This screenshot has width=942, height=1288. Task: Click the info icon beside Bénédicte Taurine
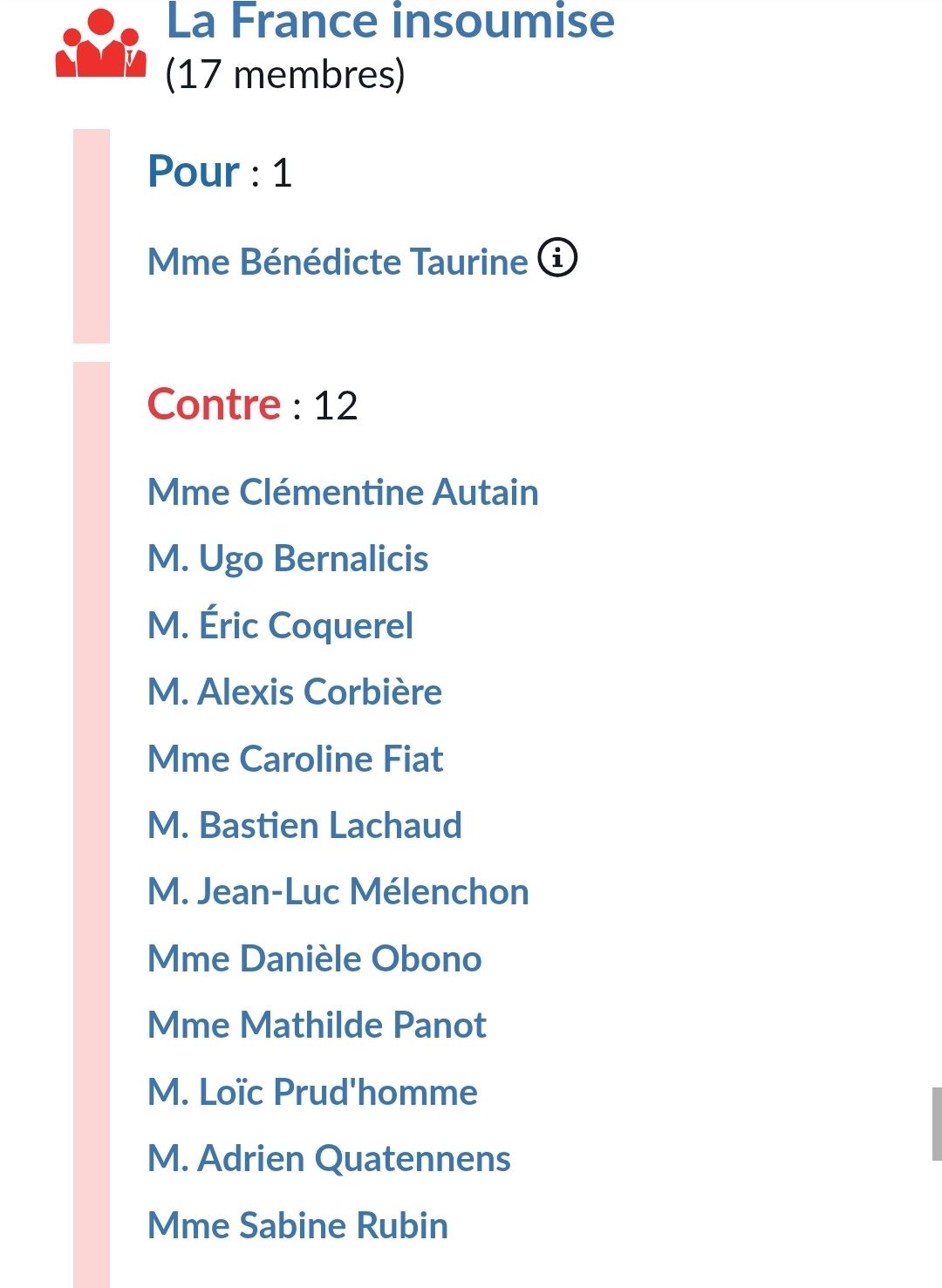557,258
